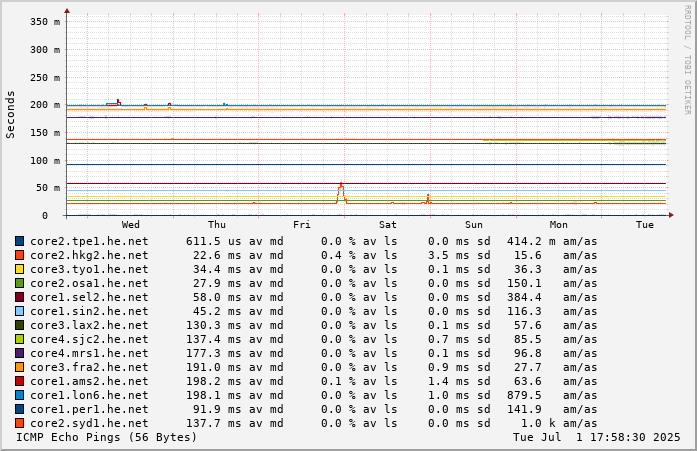
Task: Click the hkg2 latency spike on Friday
Action: (x=341, y=192)
